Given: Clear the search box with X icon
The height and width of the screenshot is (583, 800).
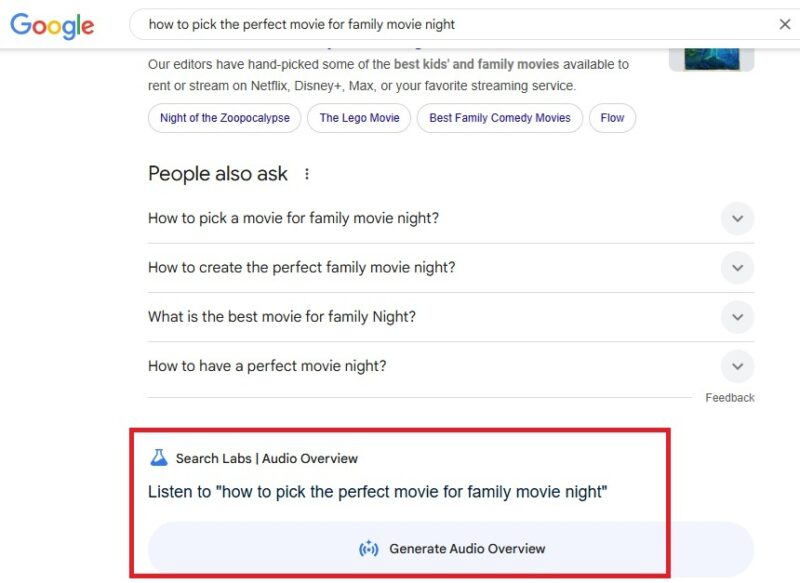Looking at the screenshot, I should click(x=785, y=24).
